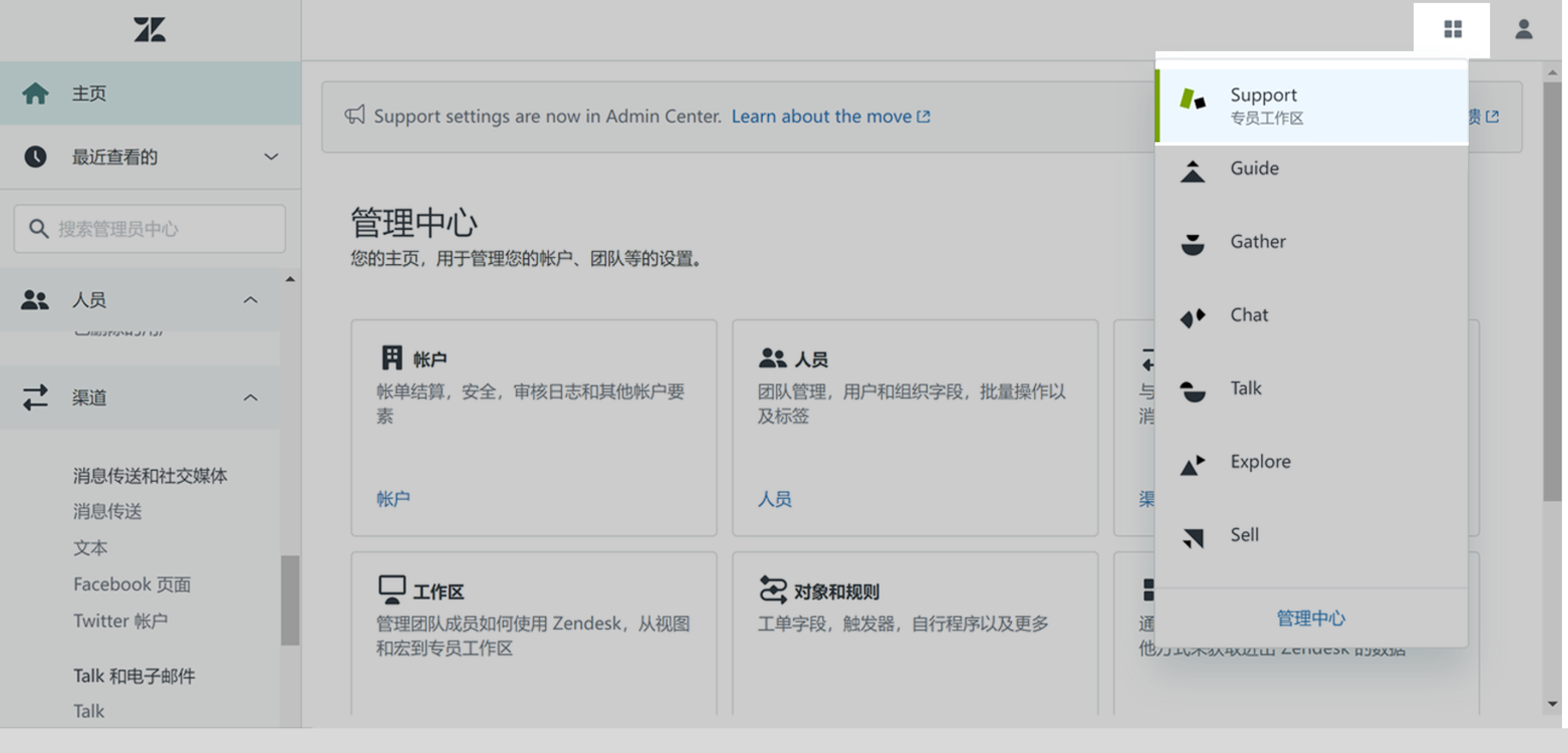Expand the 最近查看的 section chevron
Viewport: 1568px width, 753px height.
[x=270, y=157]
